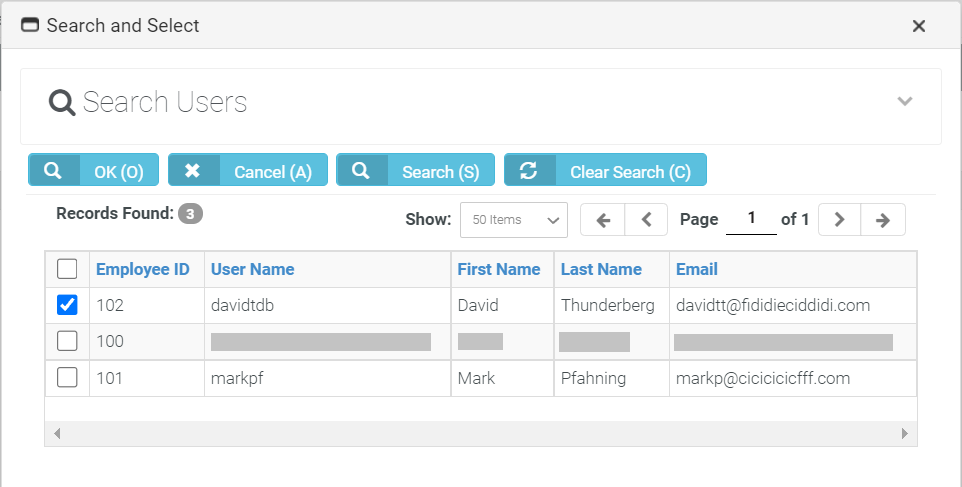Screen dimensions: 962x487
Task: Click Employee ID cell '100'
Action: point(110,341)
